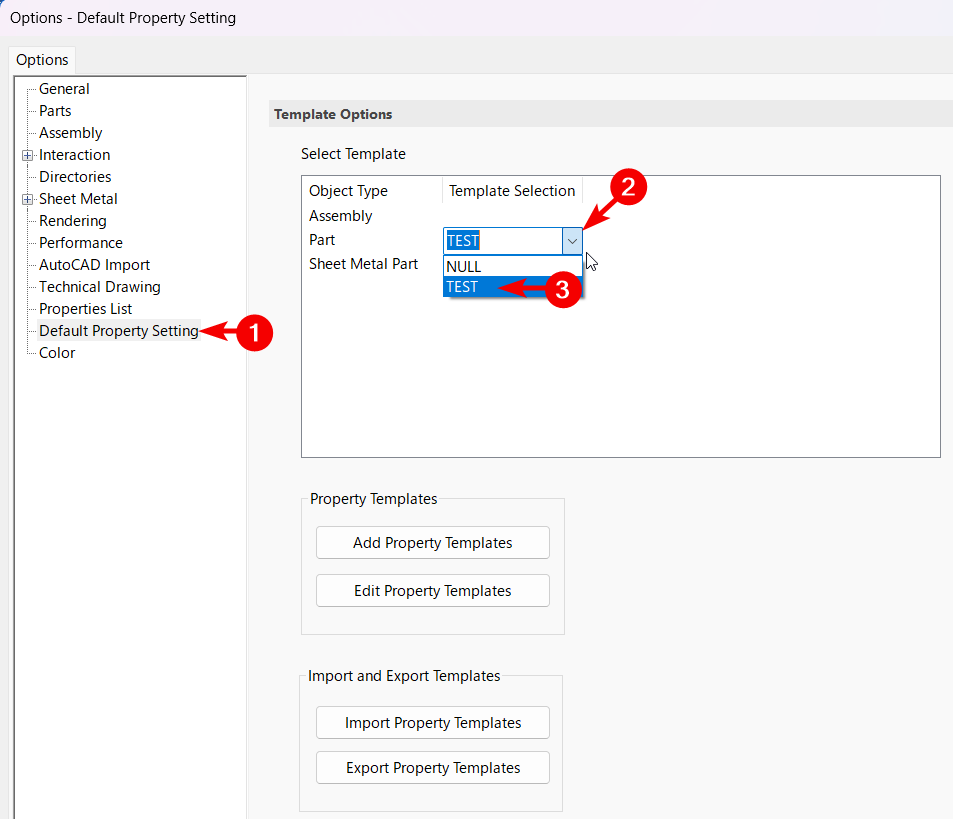This screenshot has height=819, width=953.
Task: Go to Assembly options in tree
Action: coord(70,133)
